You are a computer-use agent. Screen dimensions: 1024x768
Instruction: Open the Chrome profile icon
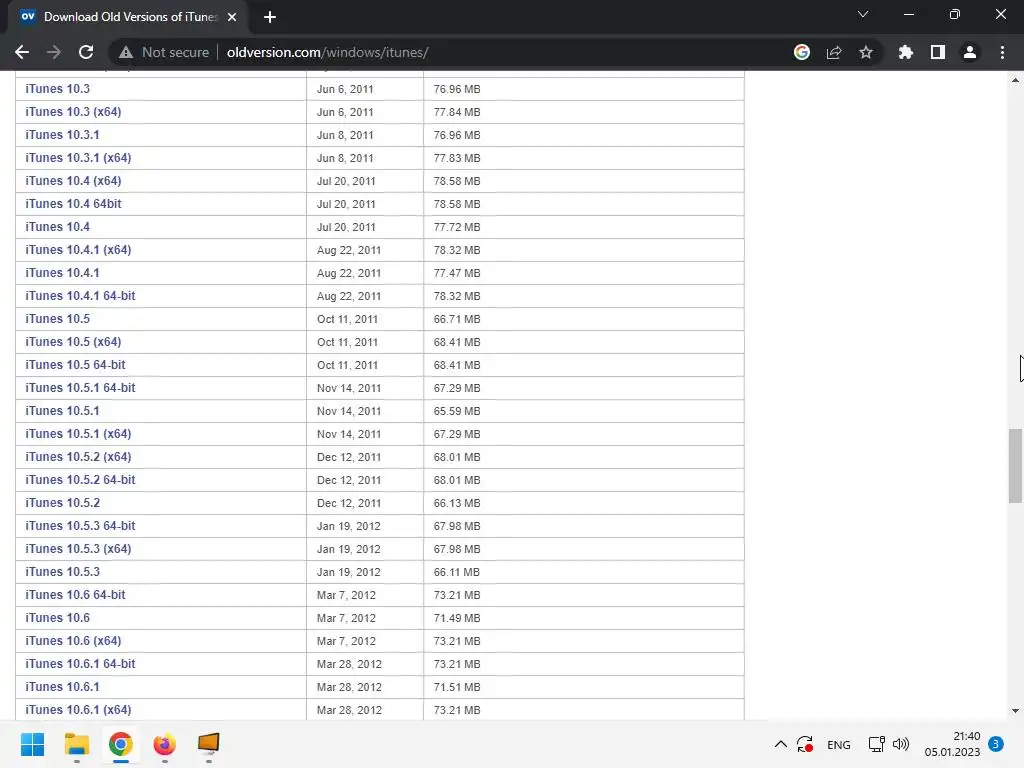(970, 52)
